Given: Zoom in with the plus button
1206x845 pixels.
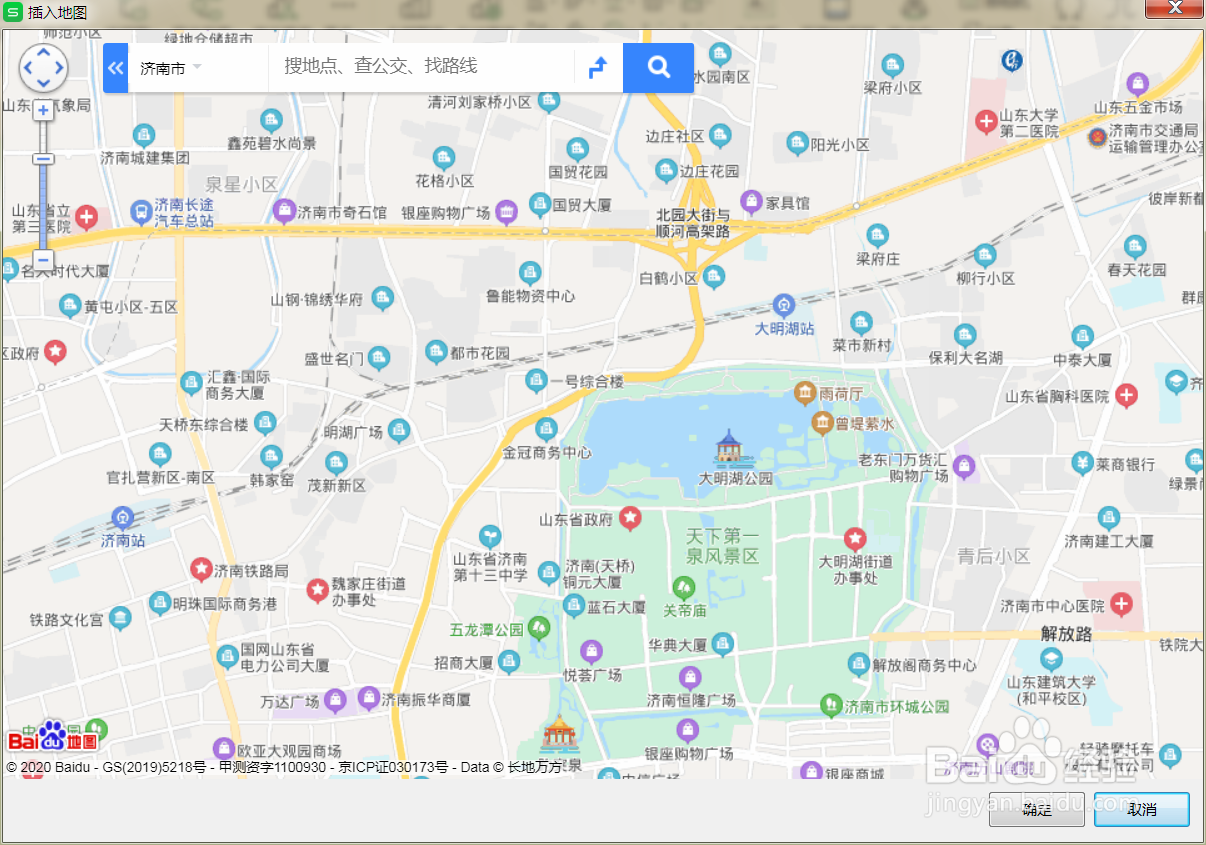Looking at the screenshot, I should pyautogui.click(x=43, y=110).
